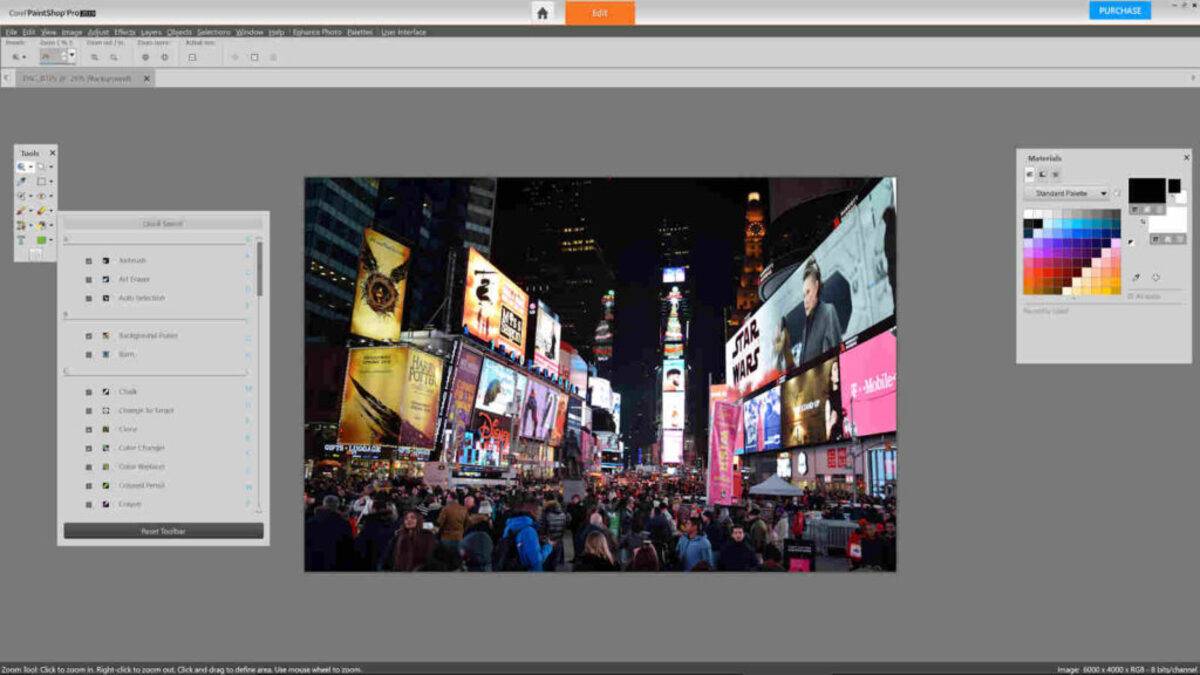The height and width of the screenshot is (675, 1200).
Task: Open the Adjust menu
Action: (x=98, y=32)
